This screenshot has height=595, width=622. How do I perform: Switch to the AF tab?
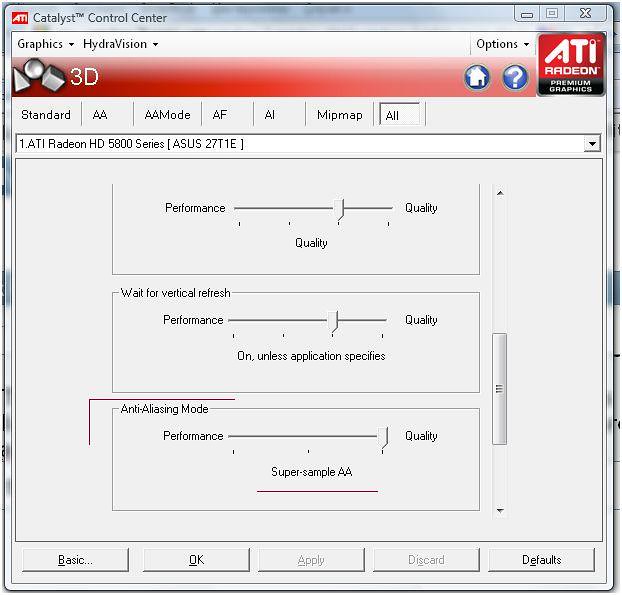(220, 115)
